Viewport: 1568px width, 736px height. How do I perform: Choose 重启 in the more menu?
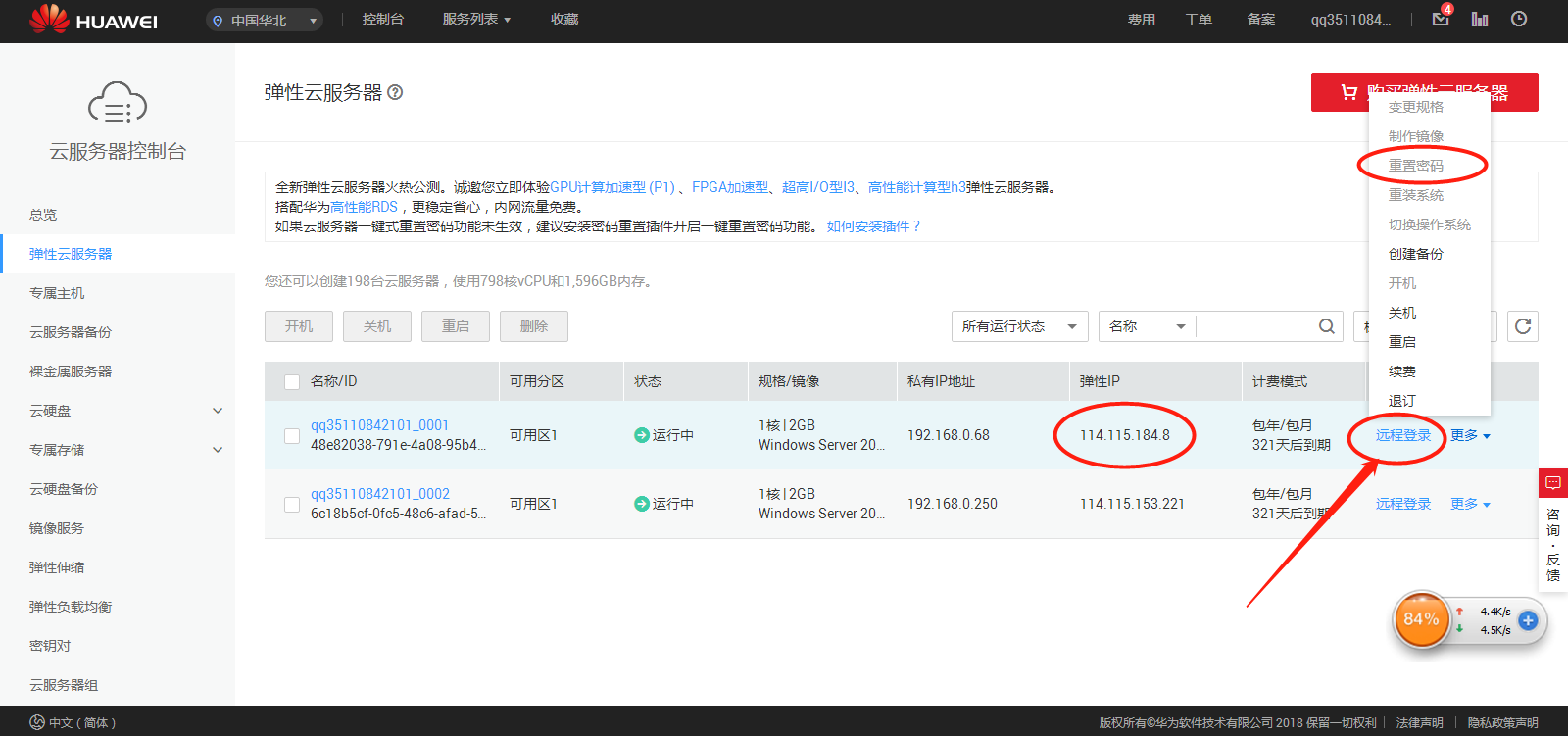[x=1402, y=342]
